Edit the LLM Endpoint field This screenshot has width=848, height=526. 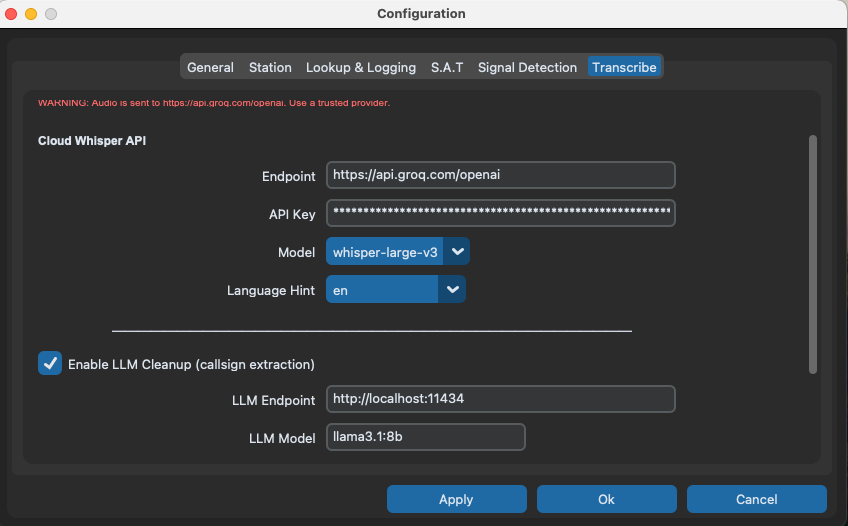[501, 399]
